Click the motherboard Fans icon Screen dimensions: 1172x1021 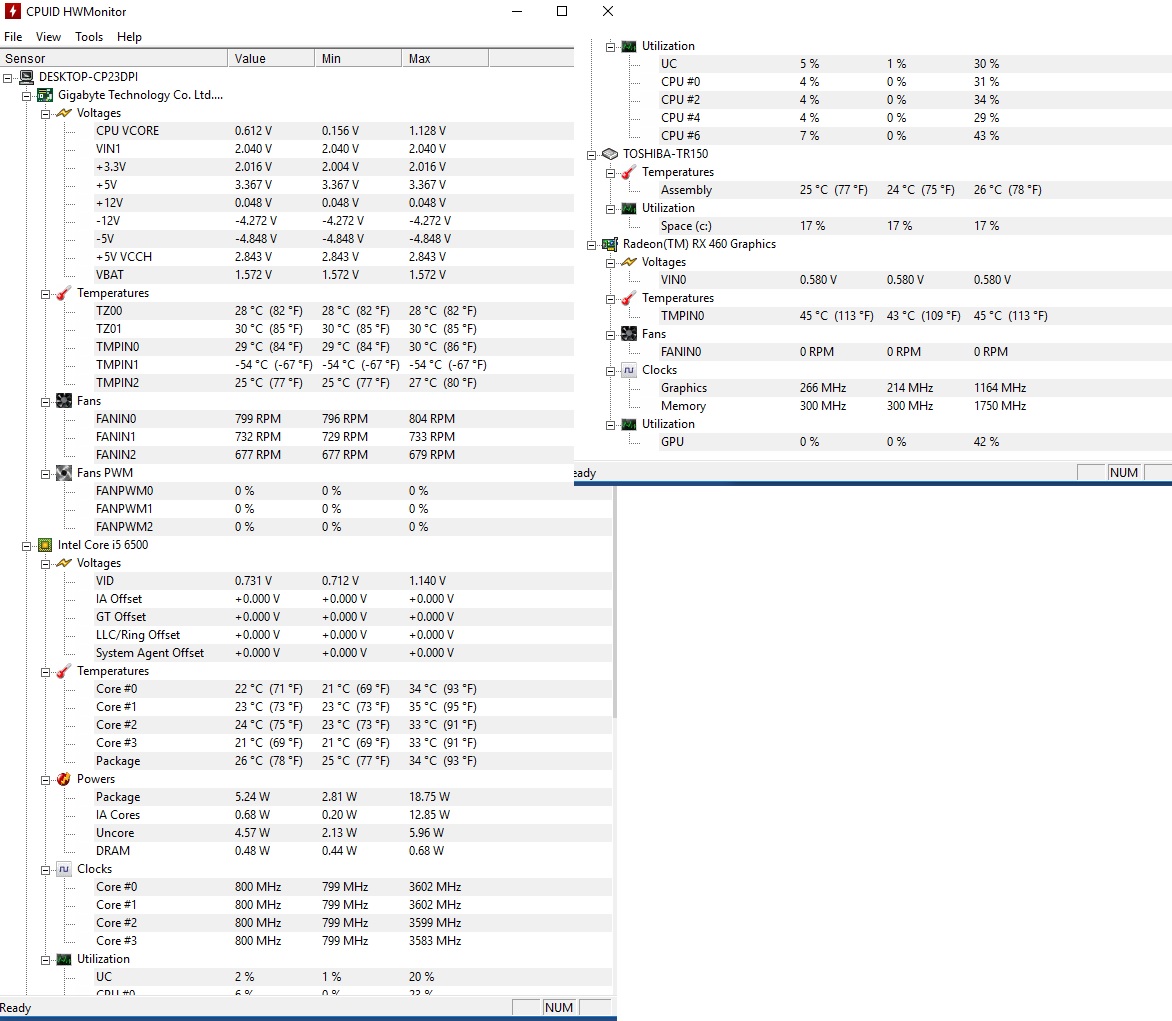[64, 401]
